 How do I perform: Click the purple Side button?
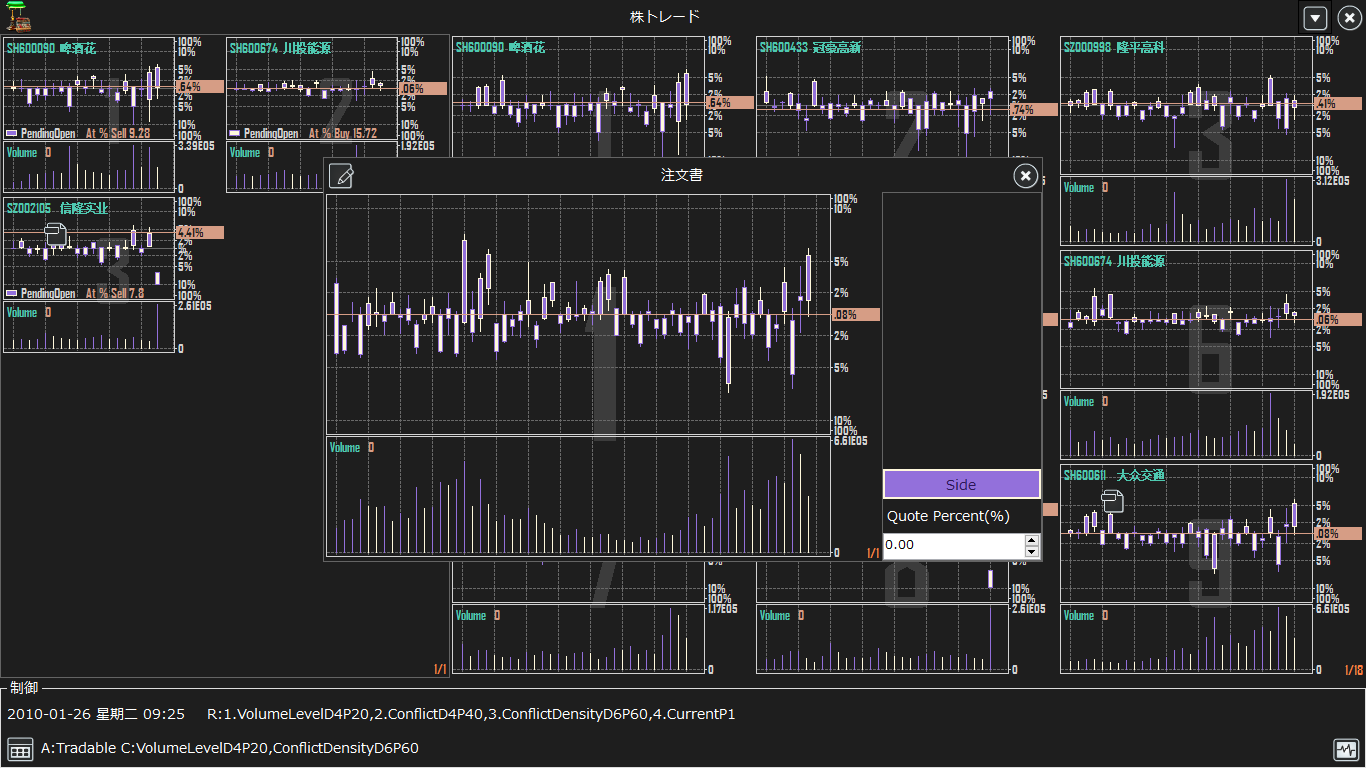point(961,484)
